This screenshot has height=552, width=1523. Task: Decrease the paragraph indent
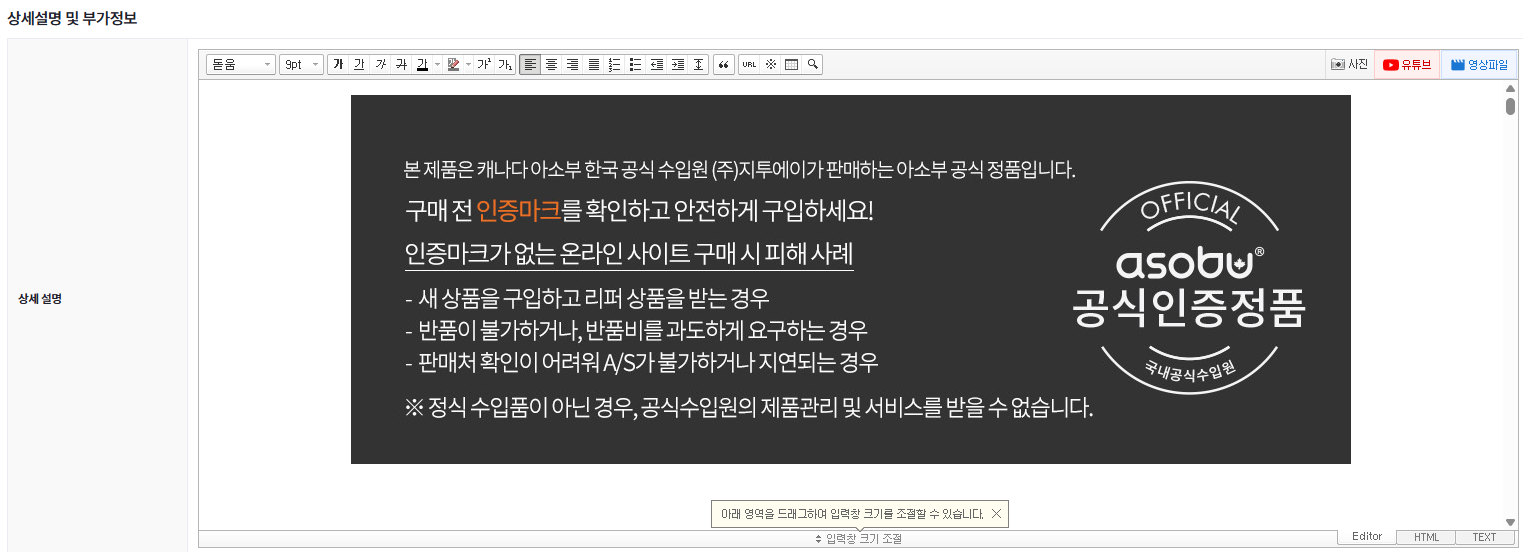click(656, 64)
